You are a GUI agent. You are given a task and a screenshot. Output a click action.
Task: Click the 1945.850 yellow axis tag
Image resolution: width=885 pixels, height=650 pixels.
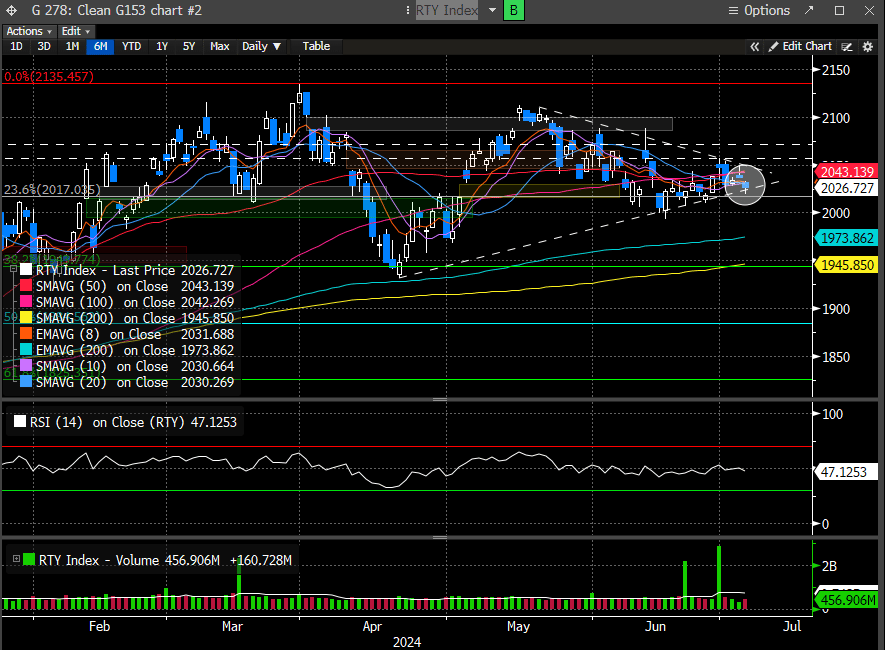846,265
